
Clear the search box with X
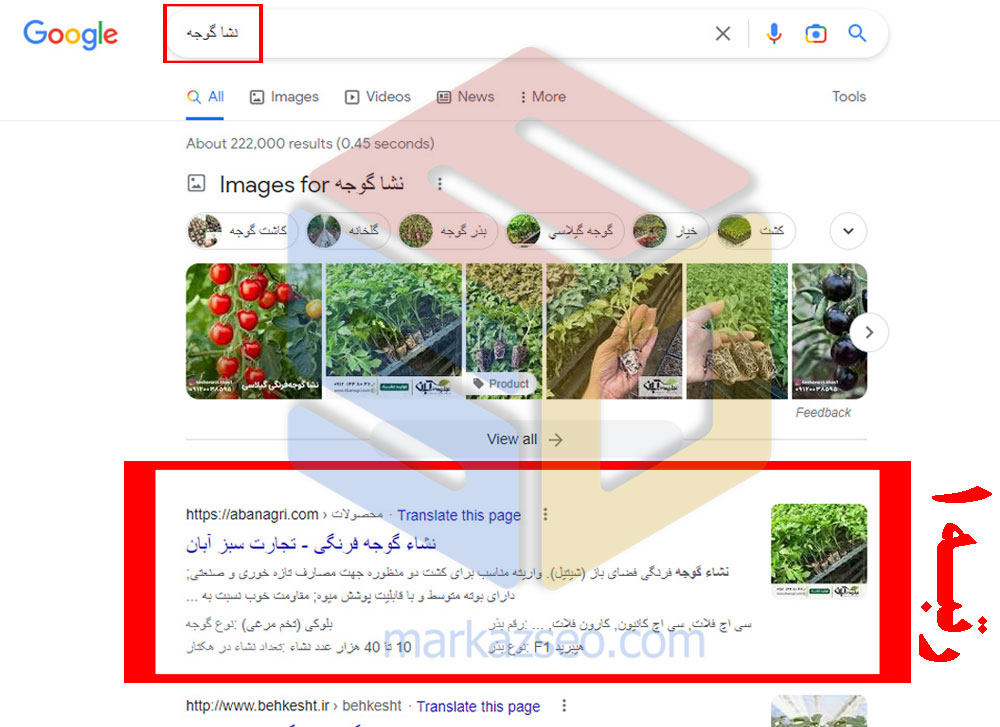coord(723,33)
